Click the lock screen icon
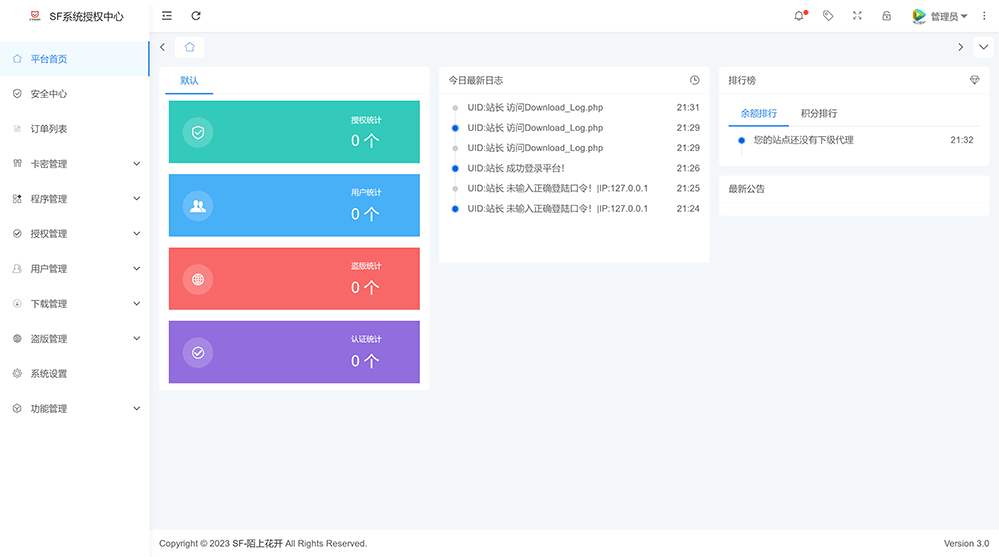 click(x=887, y=16)
